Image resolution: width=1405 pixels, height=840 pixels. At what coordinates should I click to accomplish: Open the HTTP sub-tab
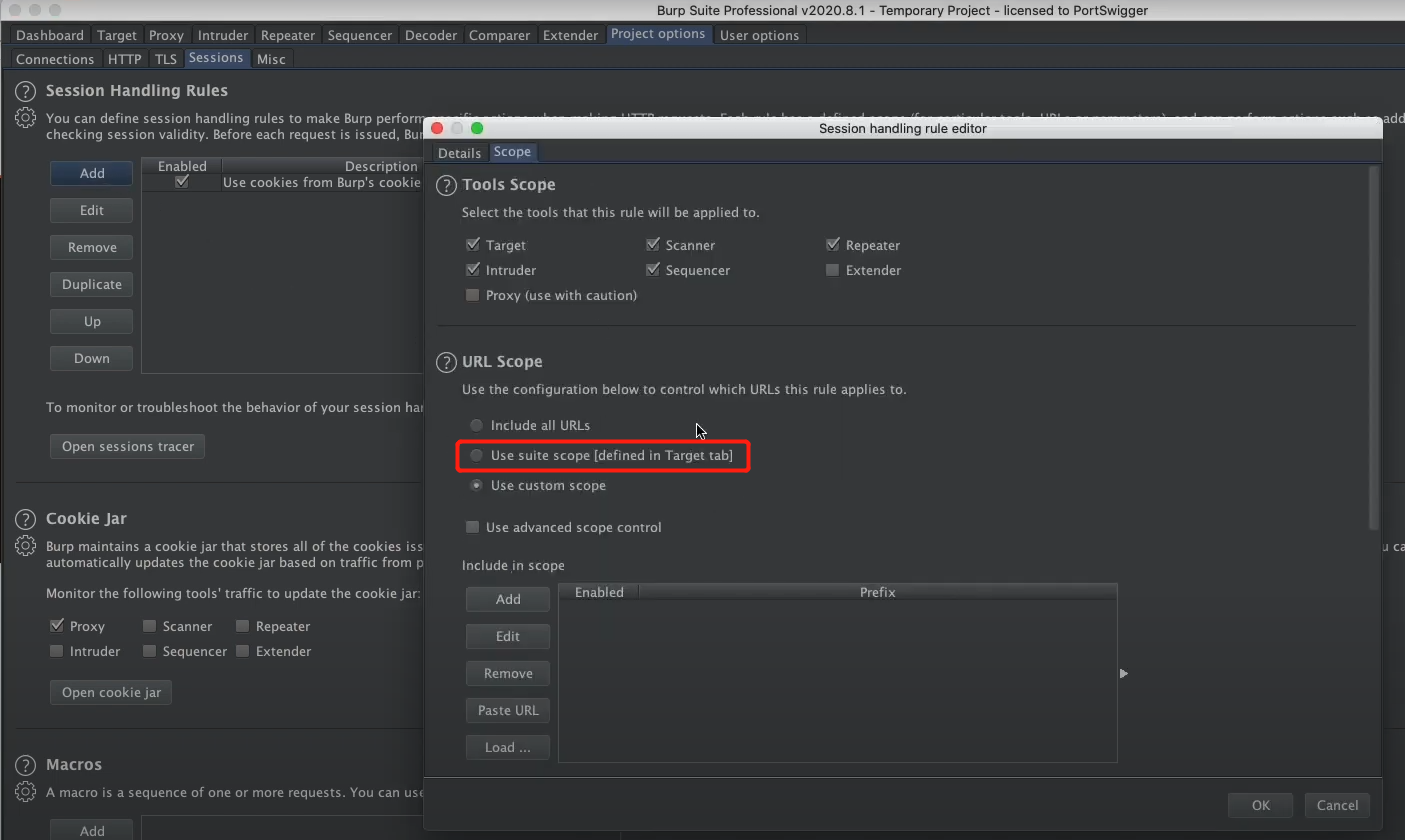125,59
